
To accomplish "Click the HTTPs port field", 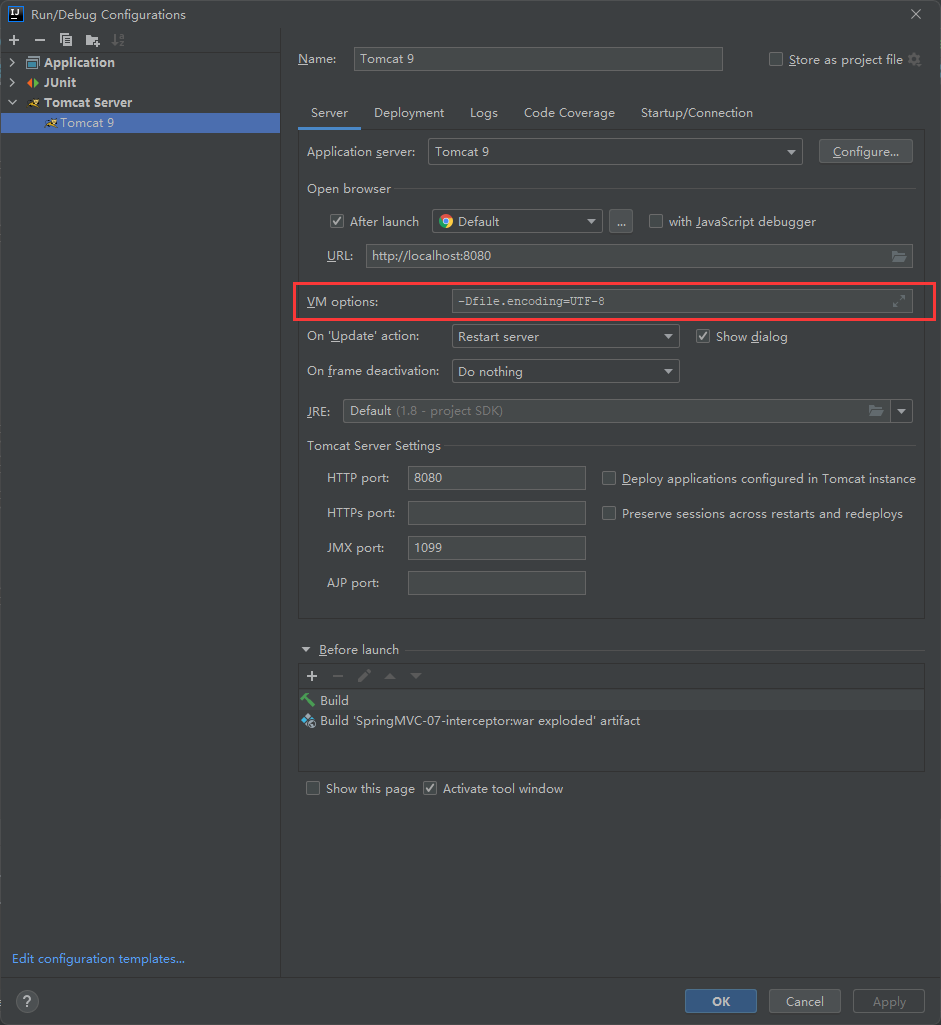I will coord(497,513).
